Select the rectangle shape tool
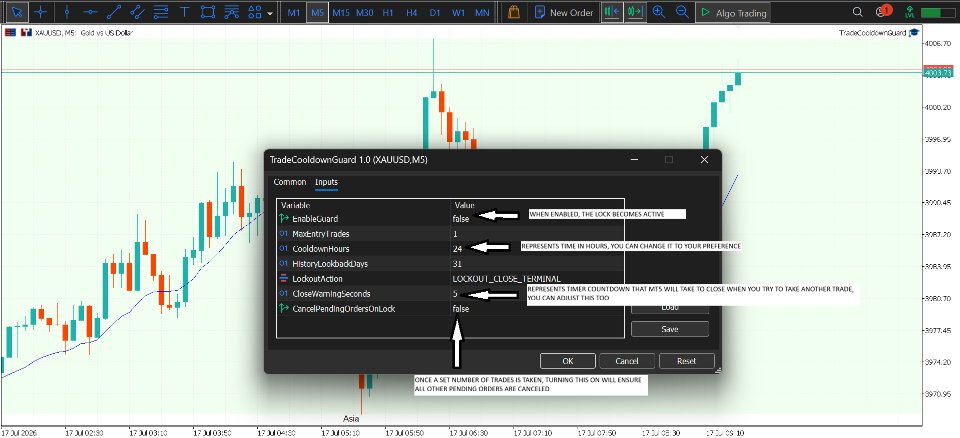Screen dimensions: 960x438 point(208,12)
